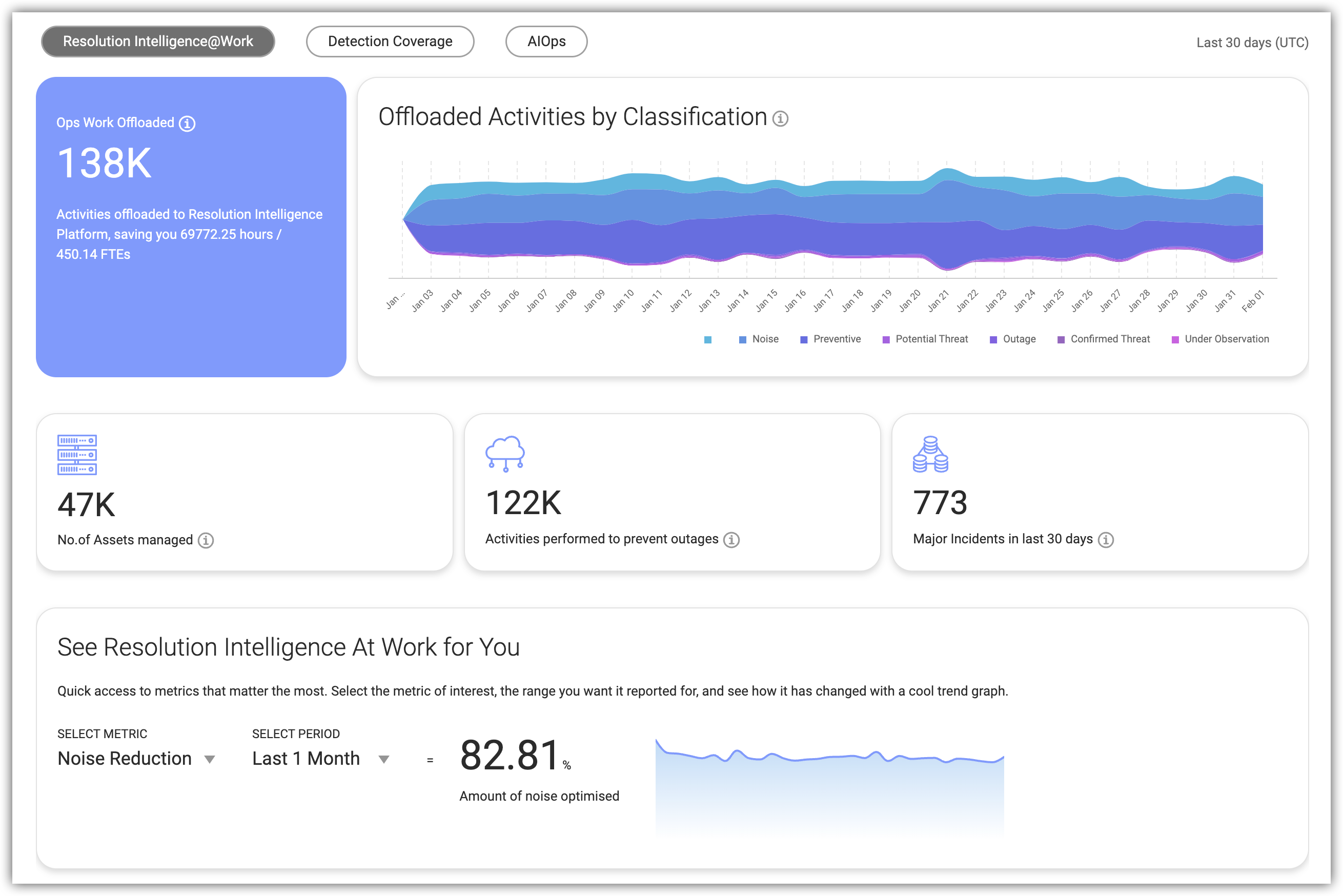Switch to AIOps tab
Viewport: 1343px width, 896px height.
(546, 41)
